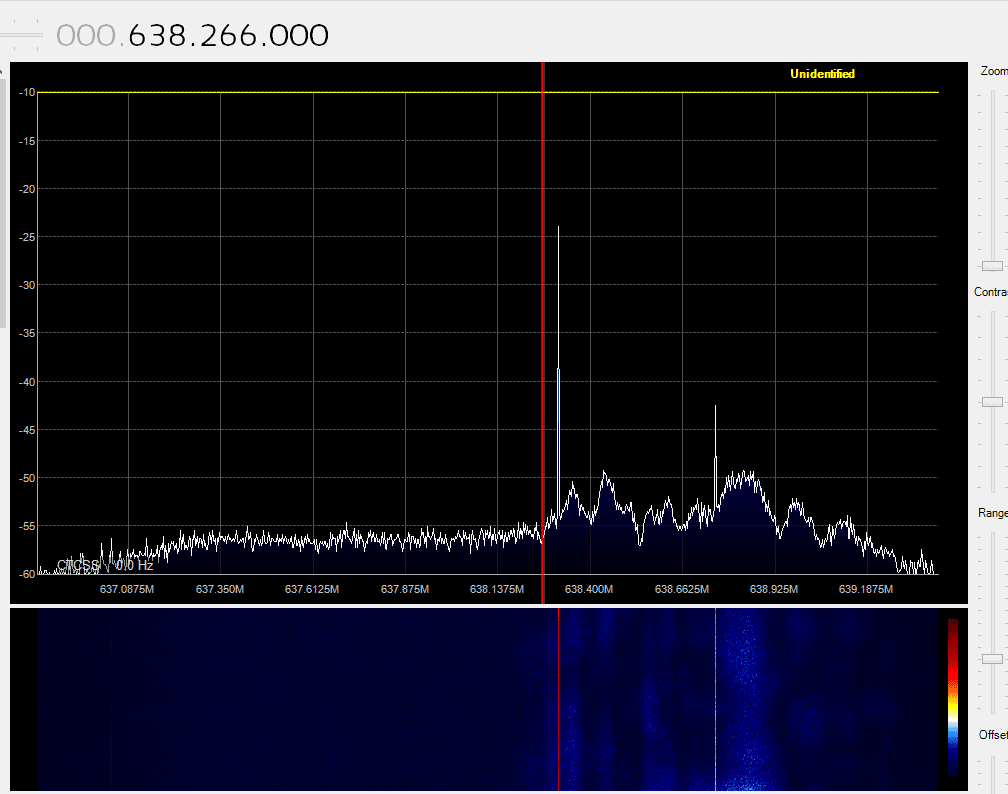The height and width of the screenshot is (794, 1008).
Task: Select the red tuning line in spectrum
Action: (x=542, y=300)
